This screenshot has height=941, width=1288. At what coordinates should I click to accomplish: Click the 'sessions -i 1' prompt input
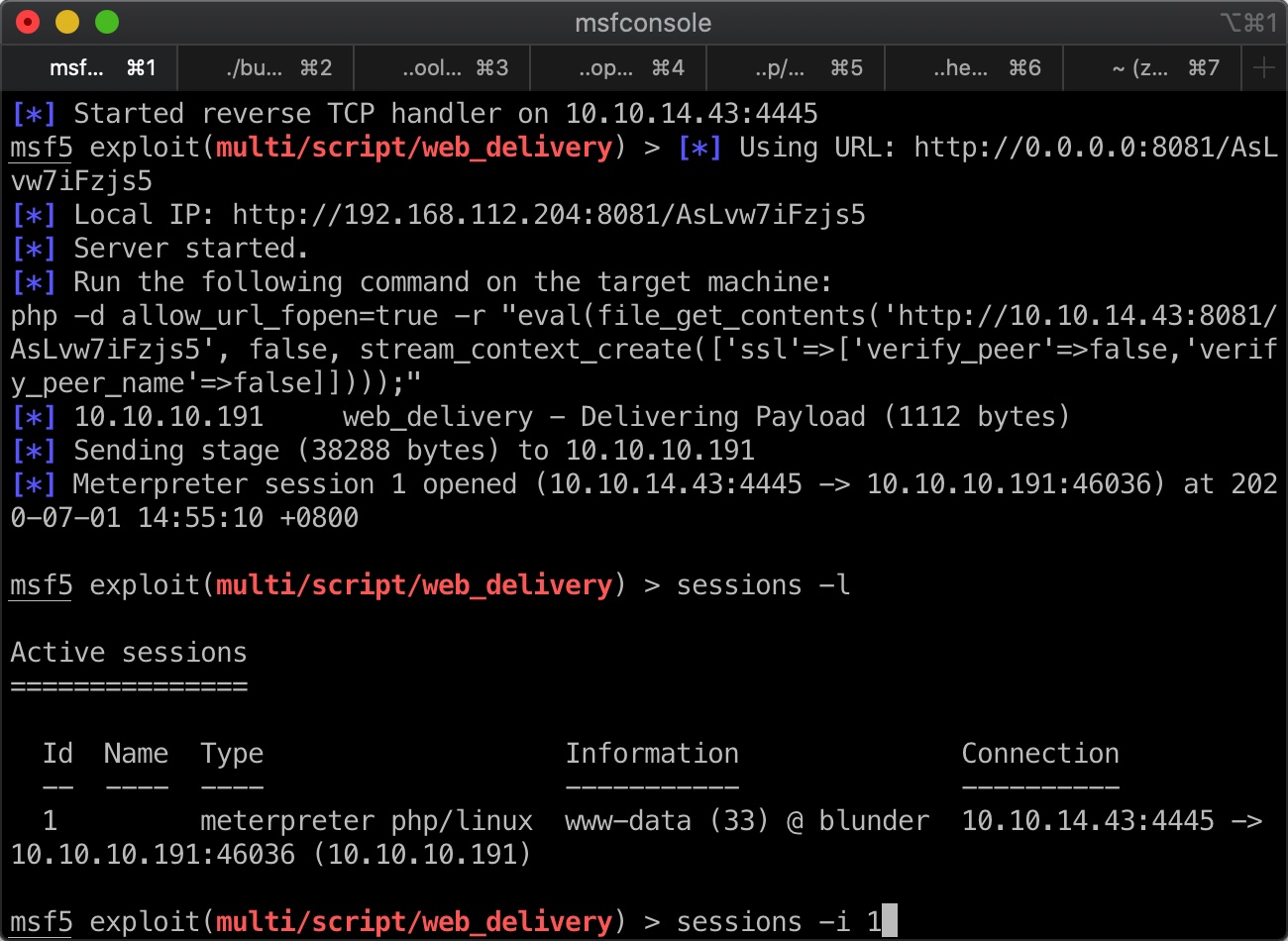click(x=779, y=922)
